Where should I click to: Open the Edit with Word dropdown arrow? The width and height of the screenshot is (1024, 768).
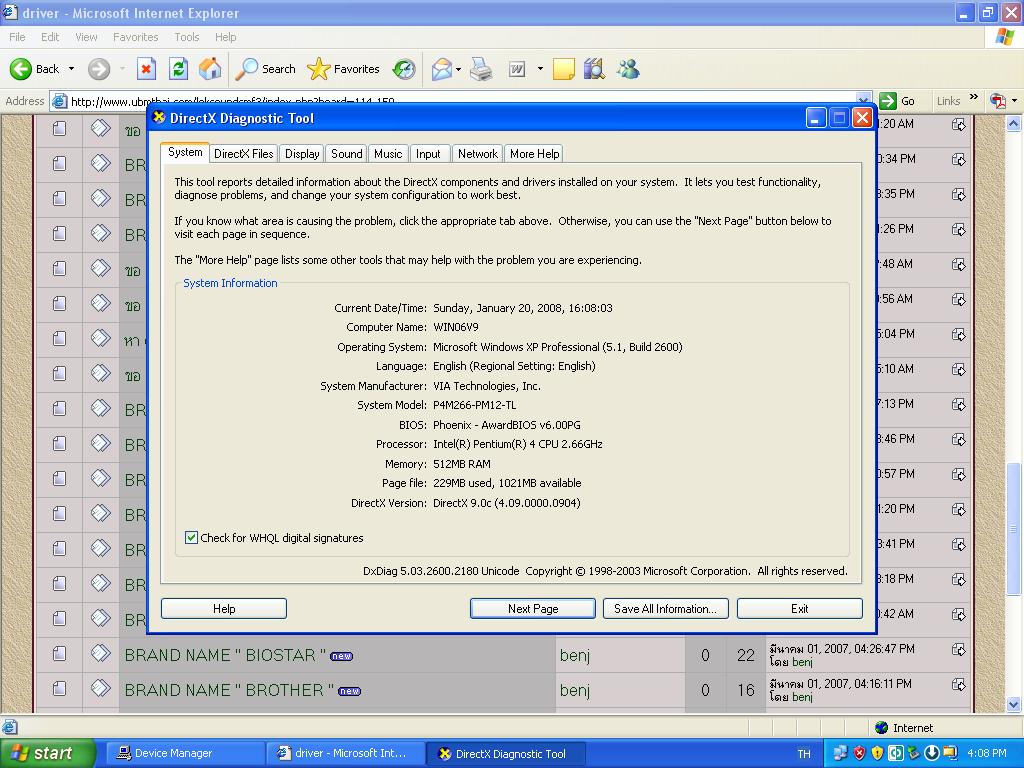[540, 69]
